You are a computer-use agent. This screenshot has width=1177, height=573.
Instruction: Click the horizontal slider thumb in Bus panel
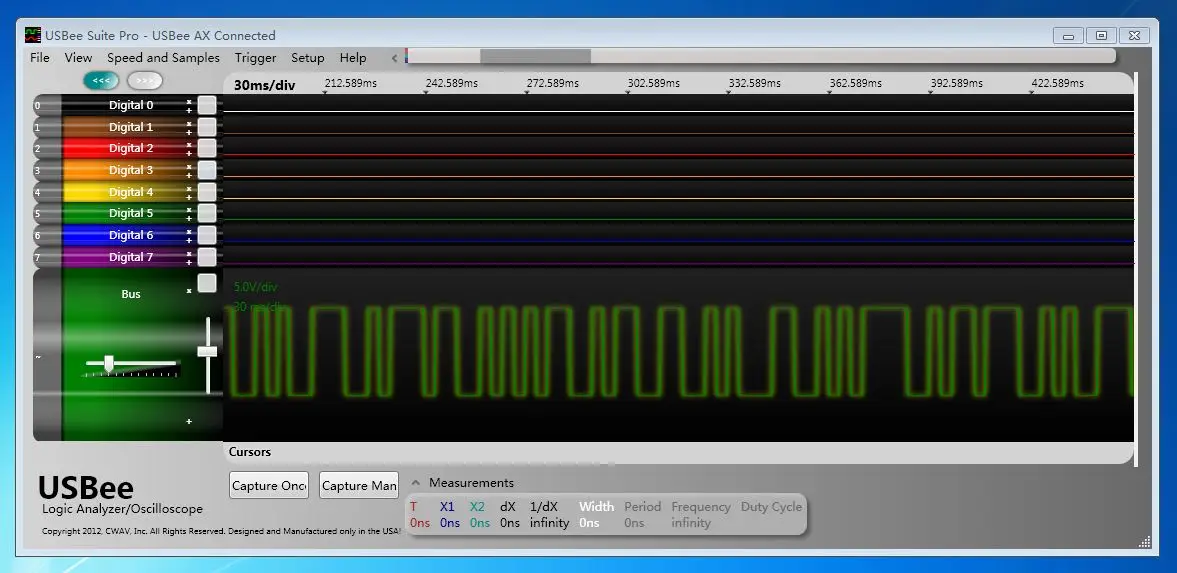[109, 363]
